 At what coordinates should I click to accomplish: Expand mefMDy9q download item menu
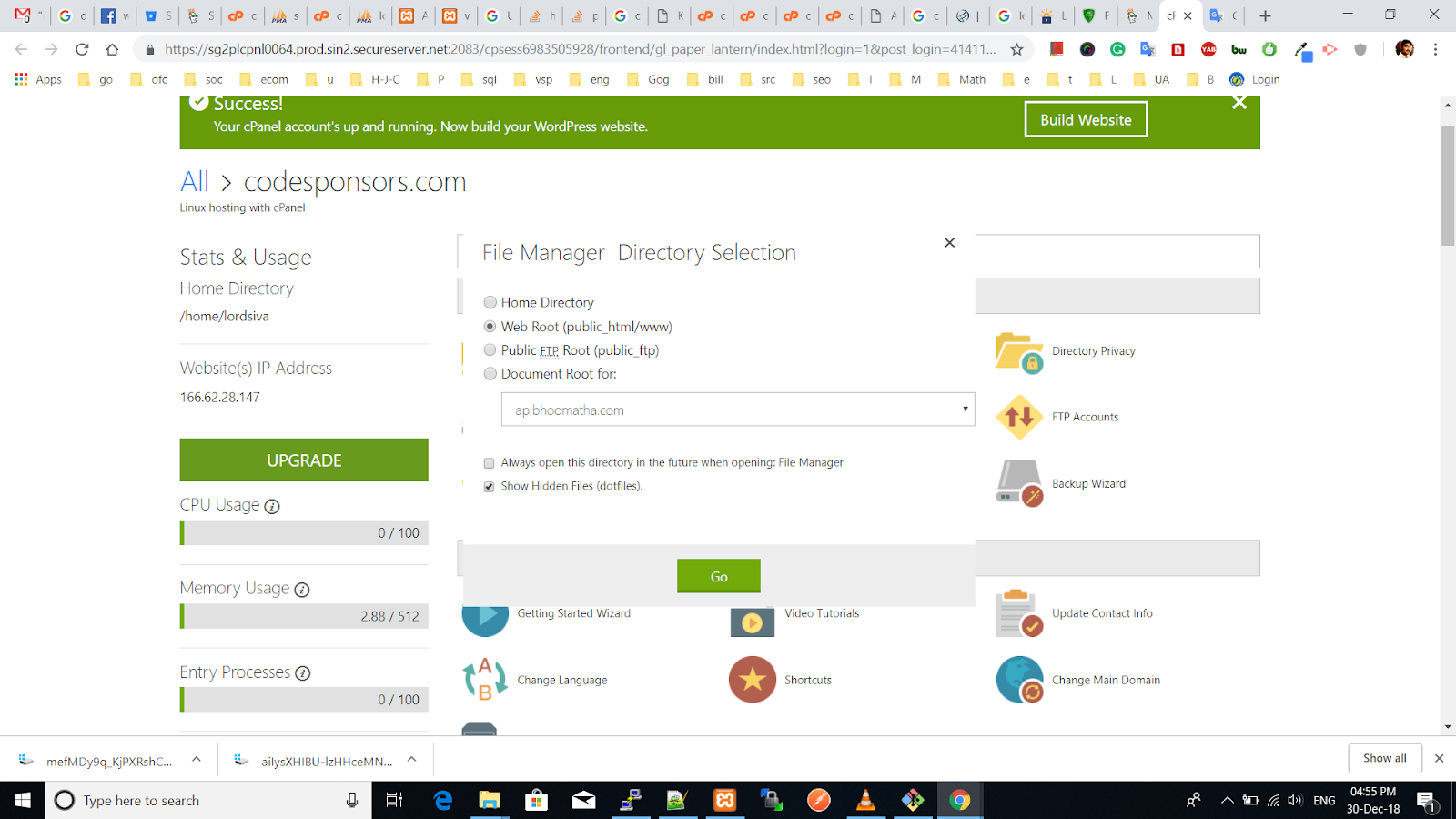(x=197, y=759)
